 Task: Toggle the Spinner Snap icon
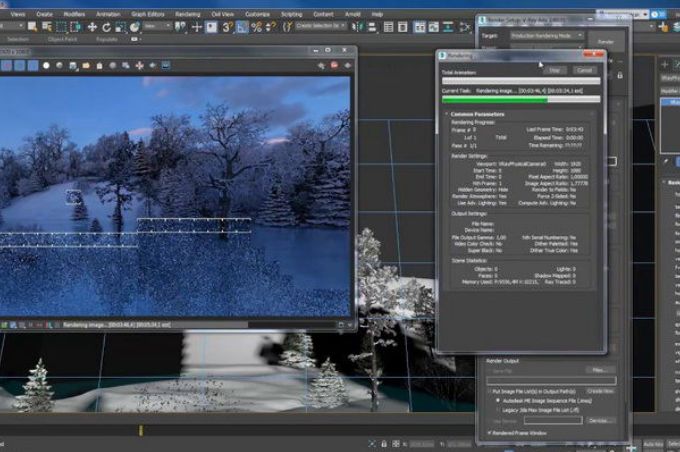(270, 27)
